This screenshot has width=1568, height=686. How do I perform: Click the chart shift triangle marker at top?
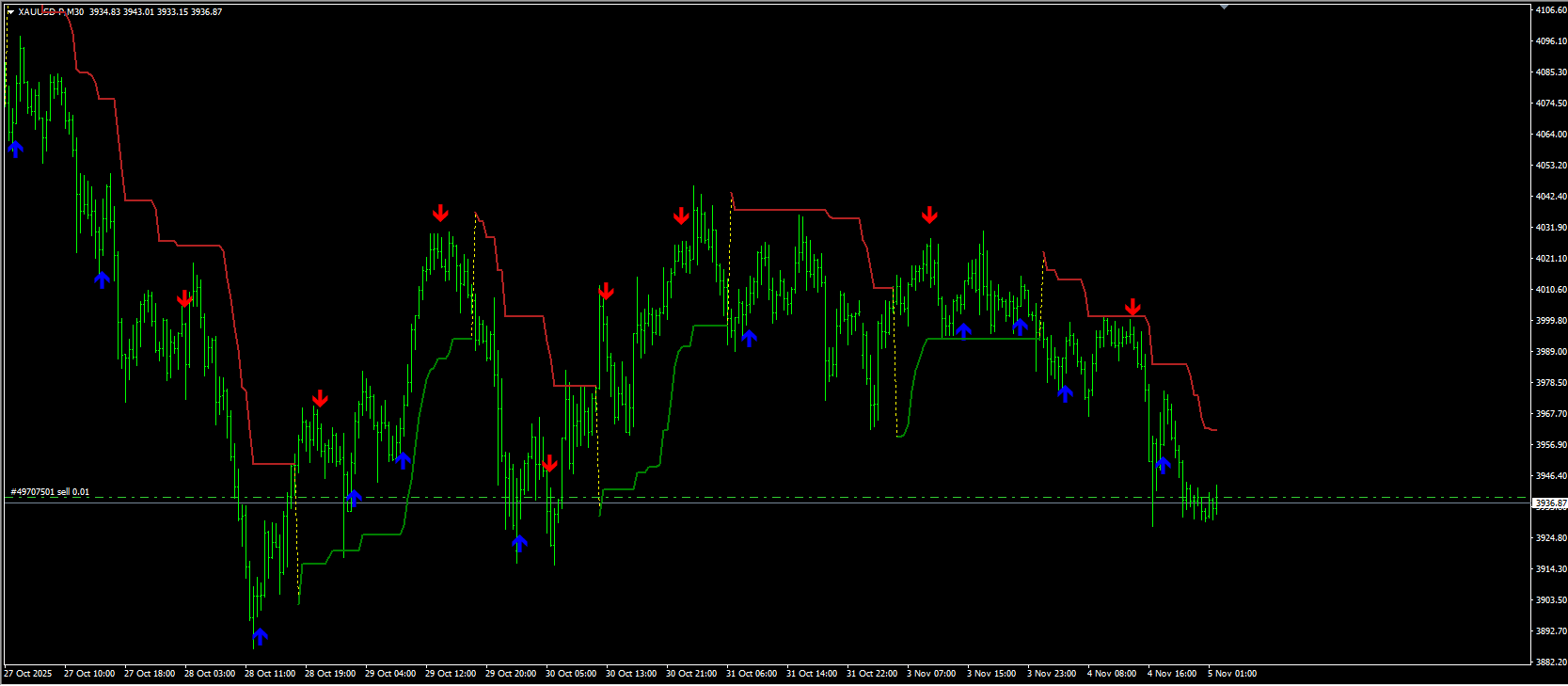point(1224,8)
